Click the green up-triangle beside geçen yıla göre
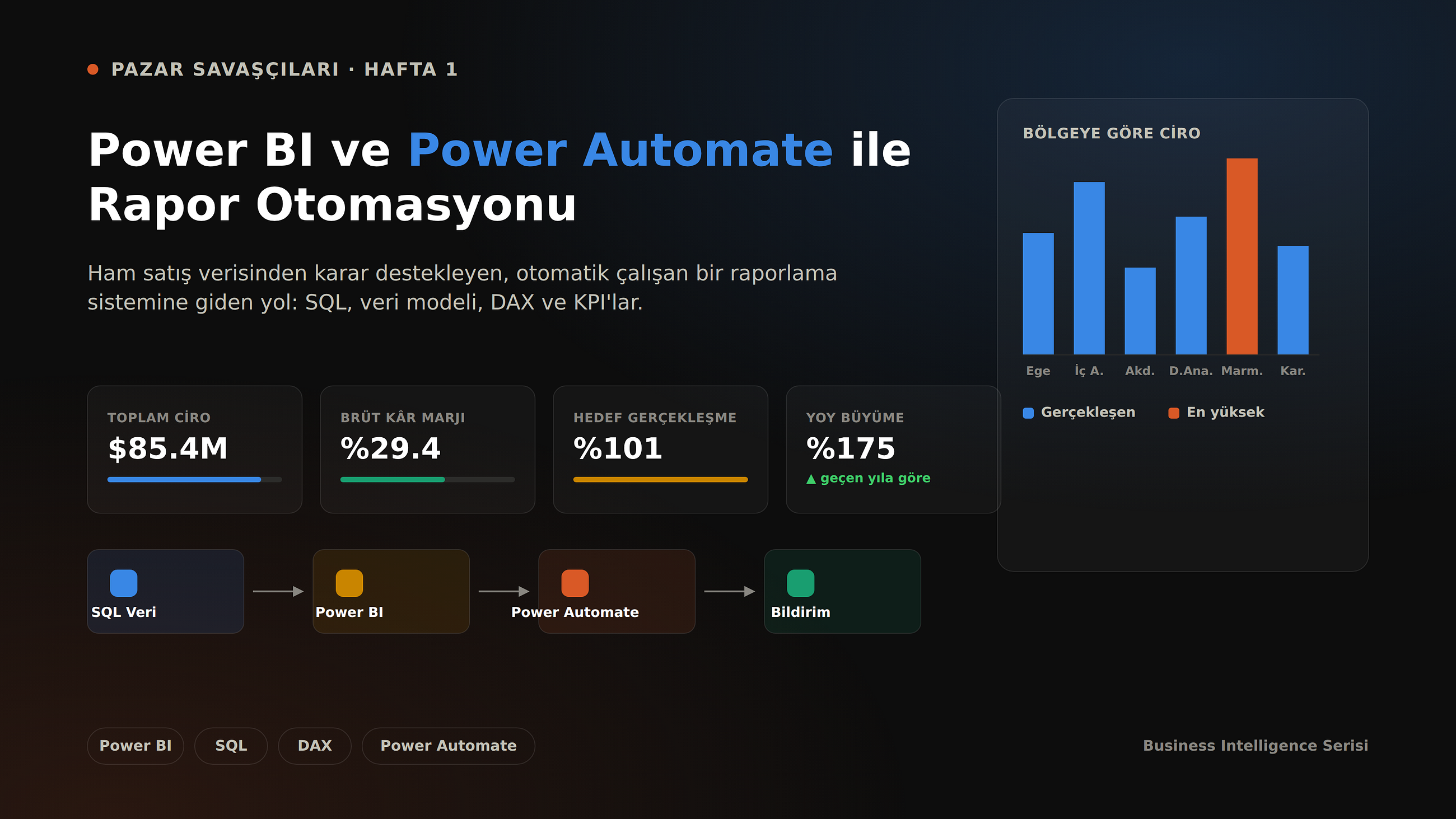 (811, 479)
